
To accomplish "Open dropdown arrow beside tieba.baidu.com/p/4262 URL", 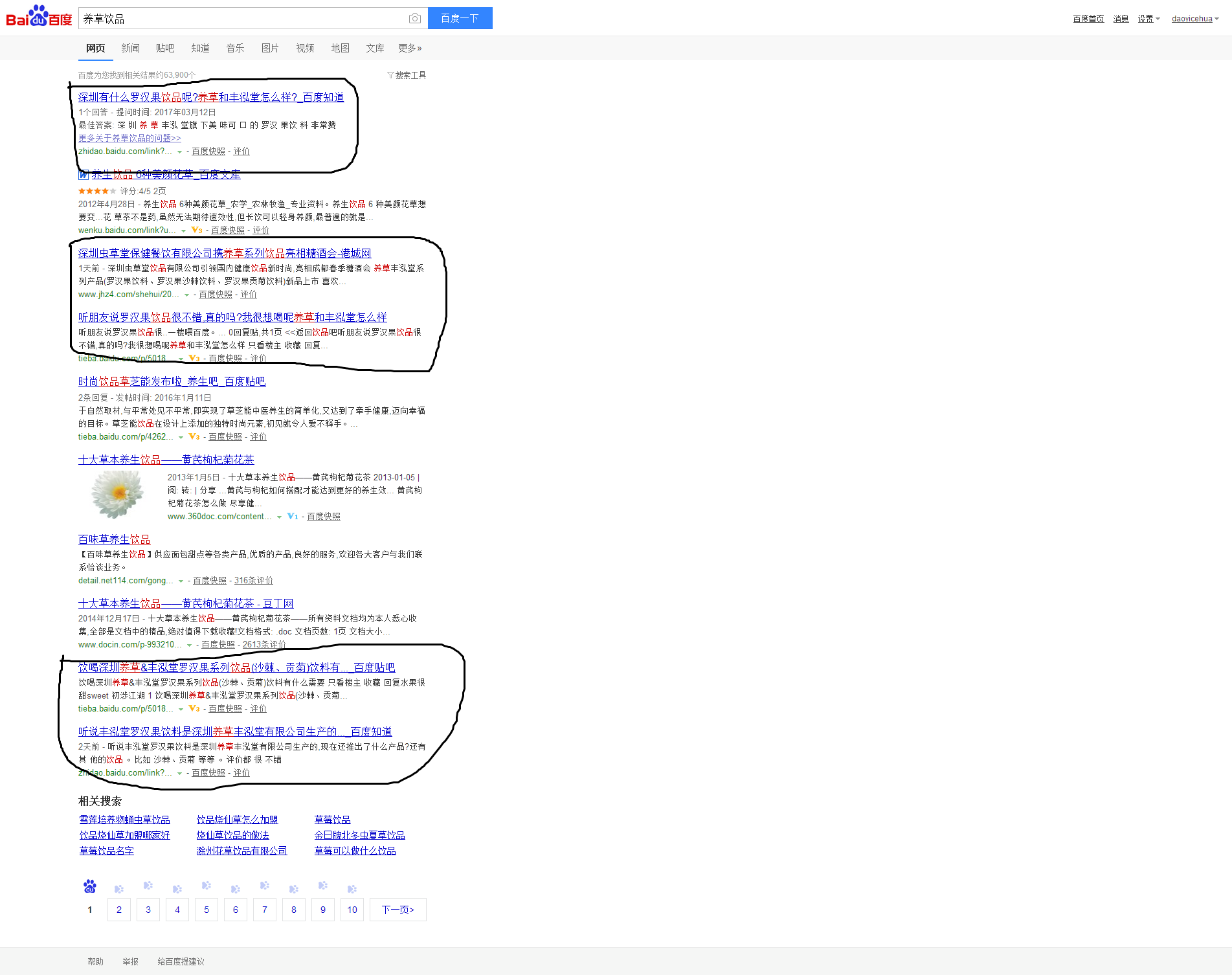I will [181, 438].
